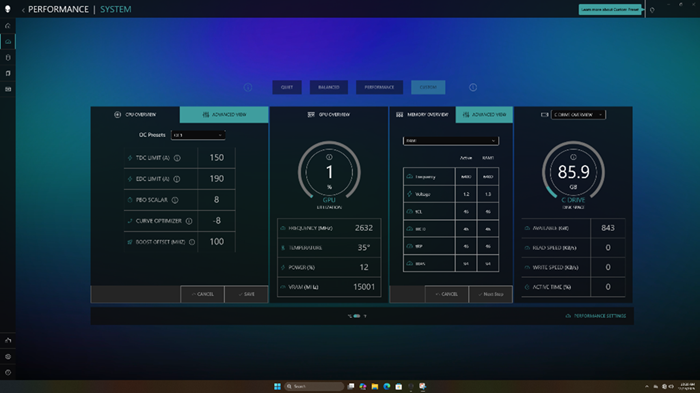This screenshot has height=393, width=700.
Task: Open the Windows Start menu
Action: [277, 386]
